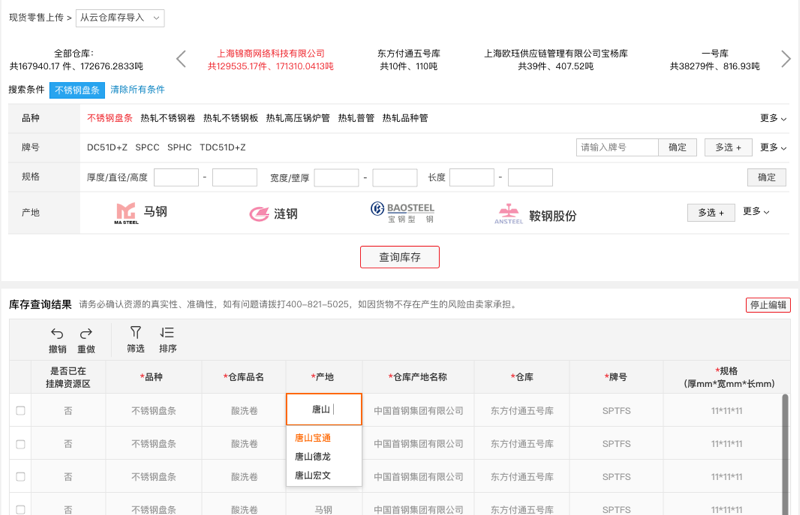Choose 唐山宝通 from the suggestion list

click(x=313, y=438)
